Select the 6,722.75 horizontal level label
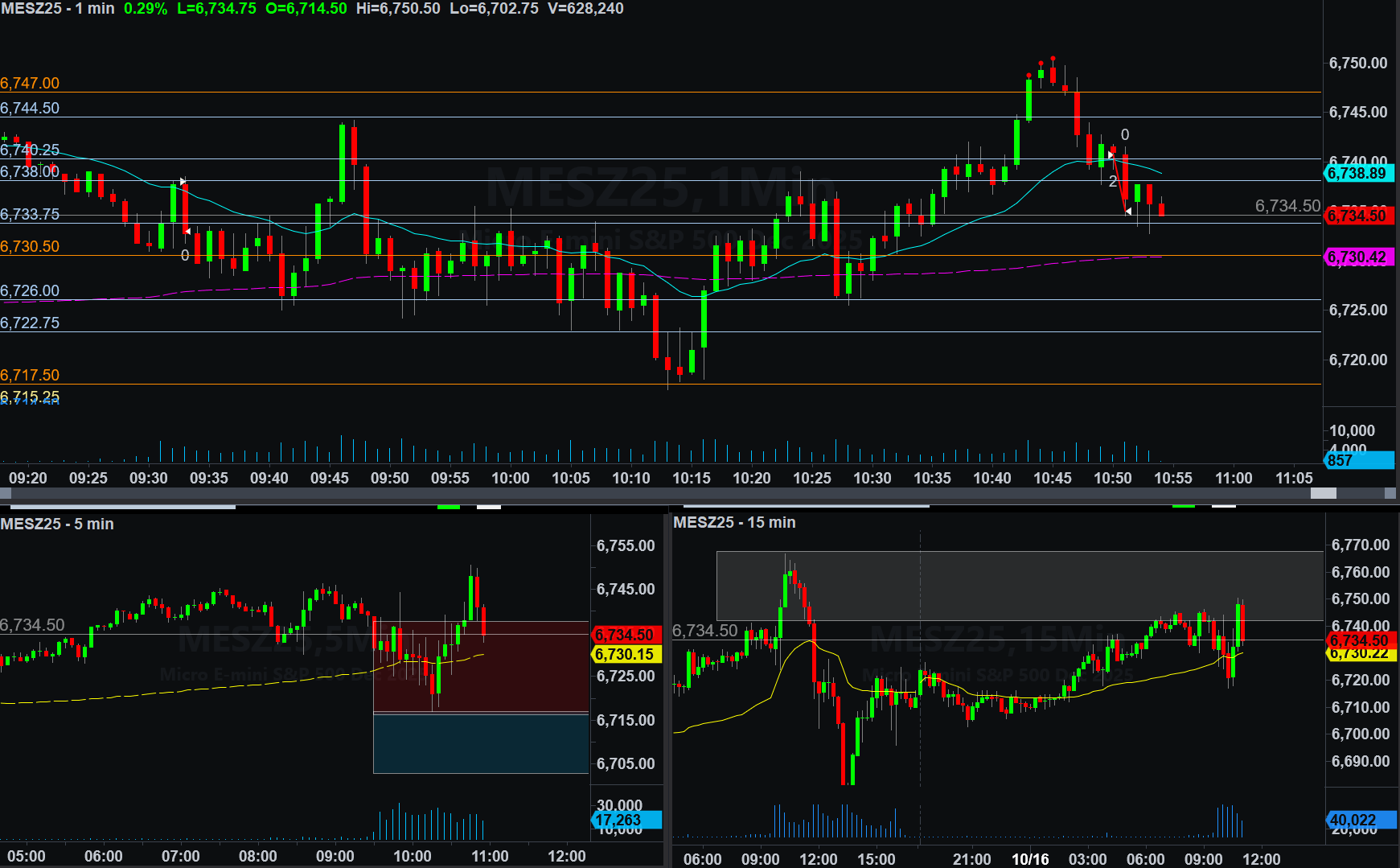 pos(30,323)
